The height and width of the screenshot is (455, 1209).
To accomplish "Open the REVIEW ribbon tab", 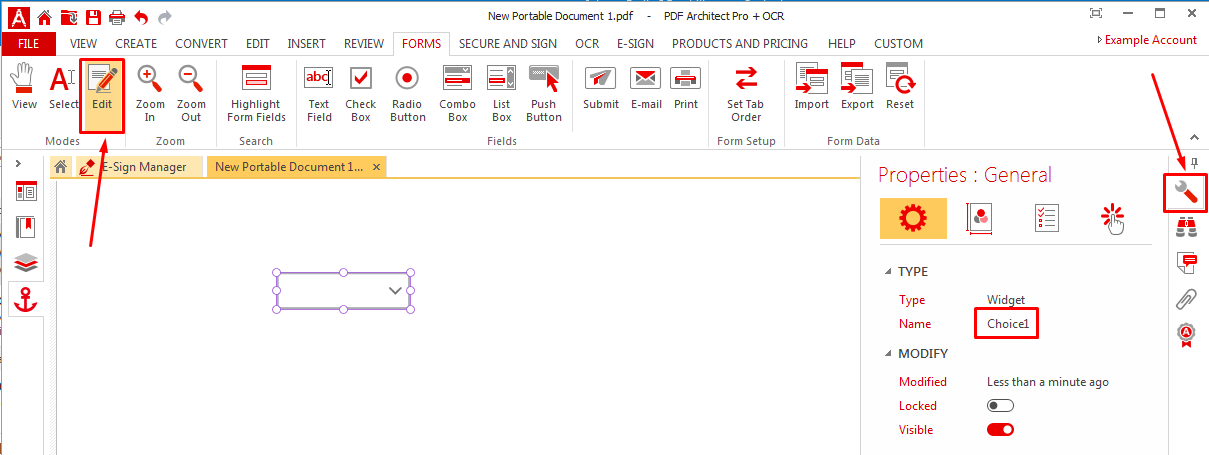I will click(x=364, y=44).
